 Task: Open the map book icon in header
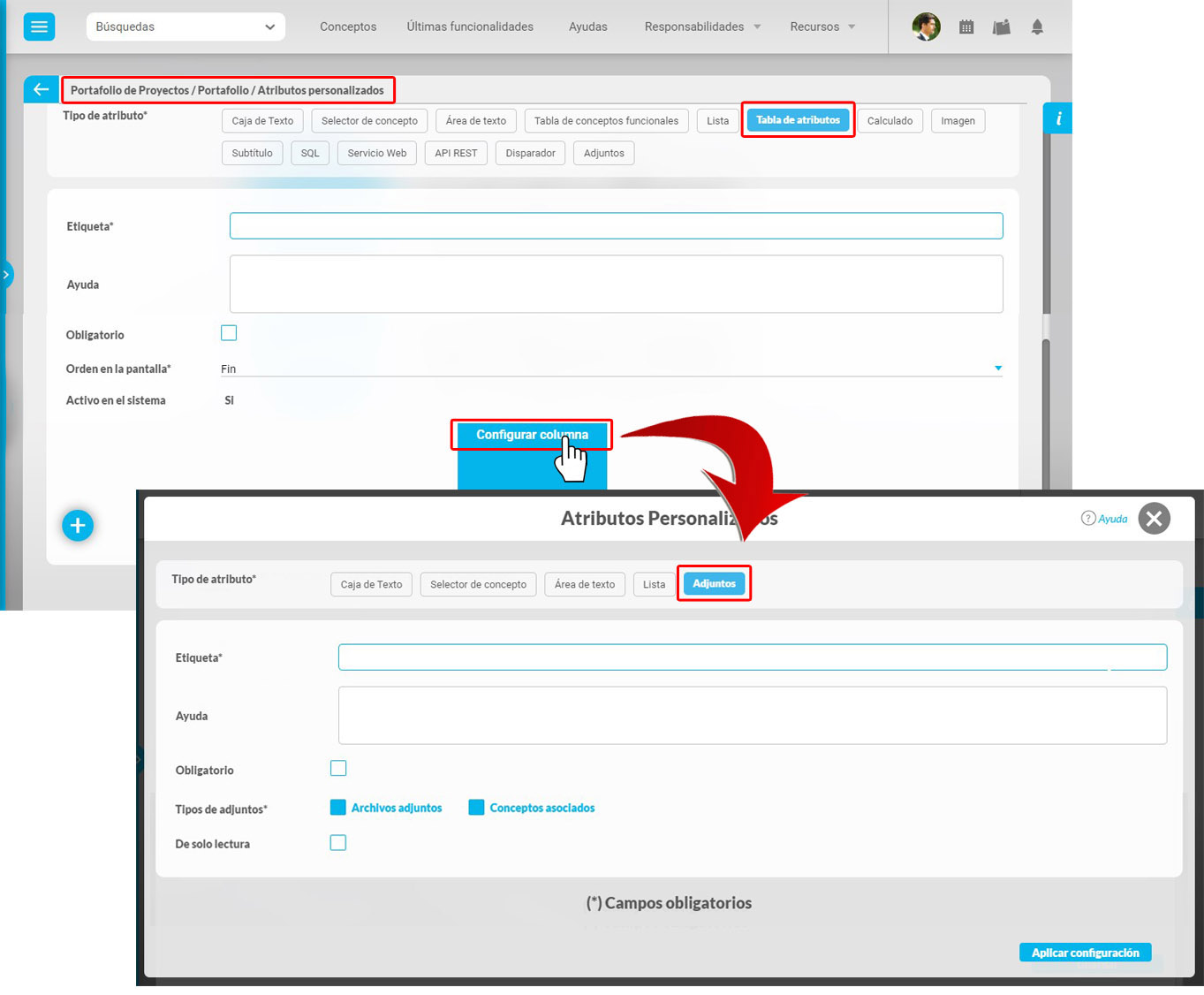coord(1001,27)
